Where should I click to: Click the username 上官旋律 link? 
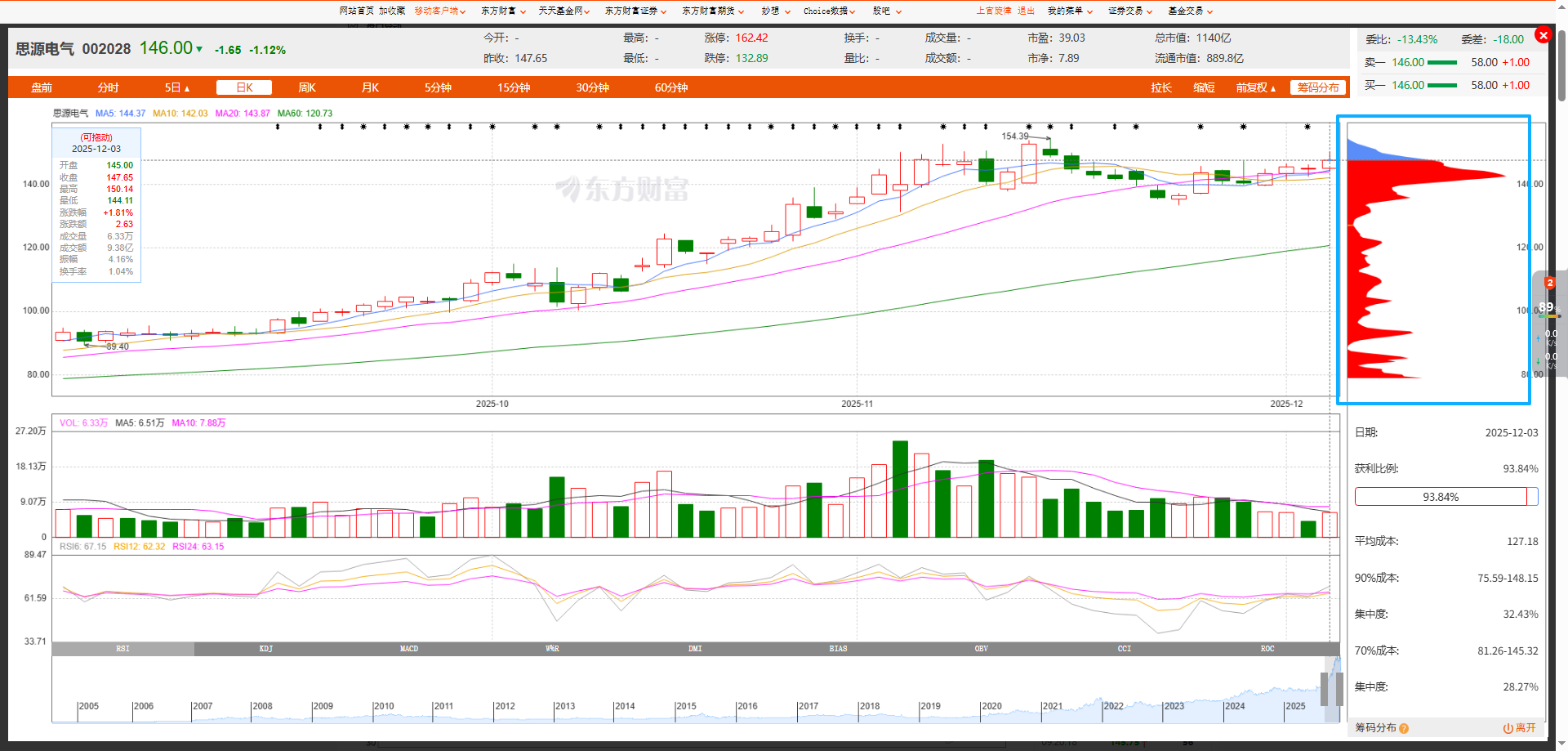(994, 11)
